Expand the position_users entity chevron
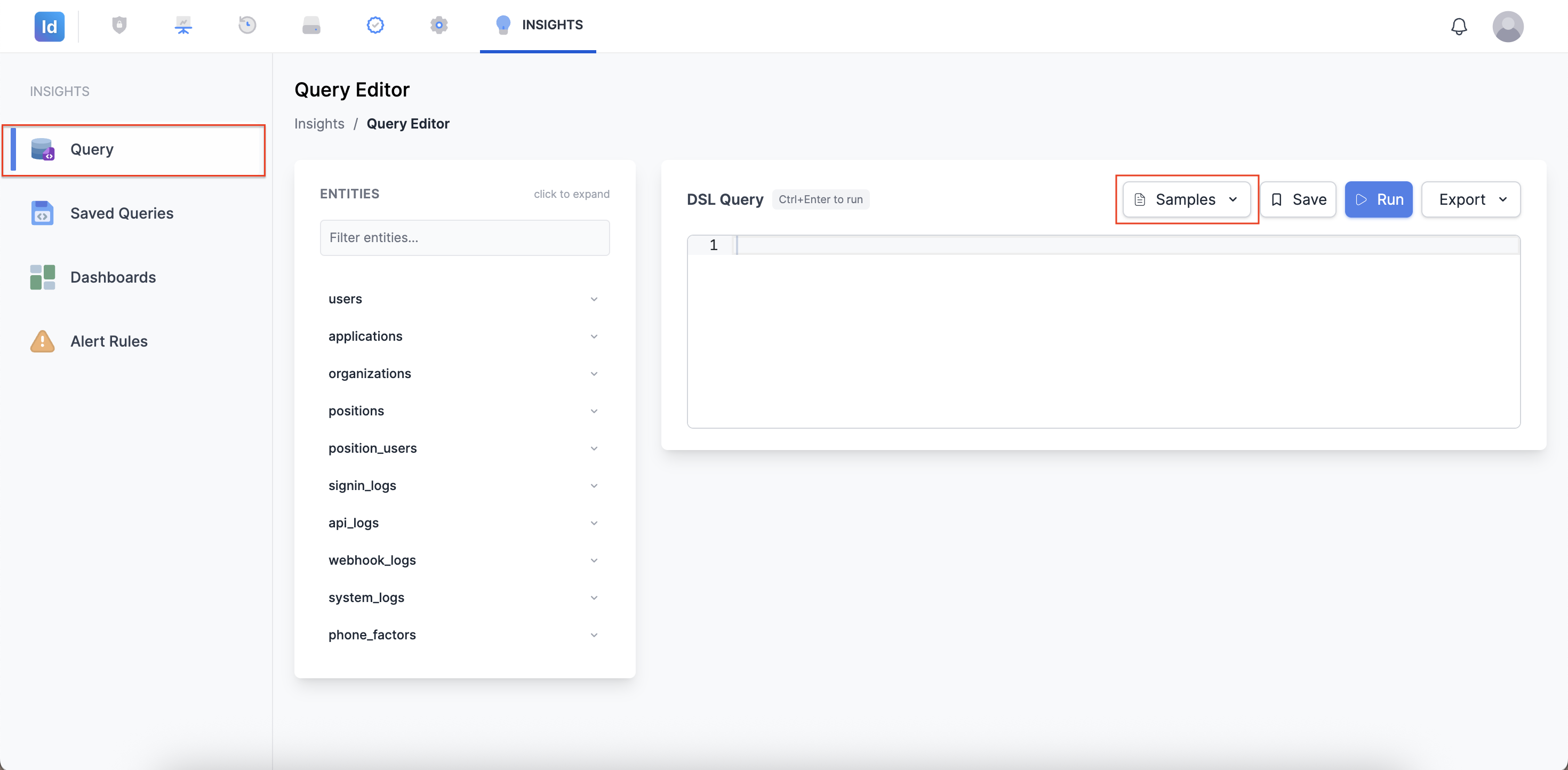 pos(594,448)
